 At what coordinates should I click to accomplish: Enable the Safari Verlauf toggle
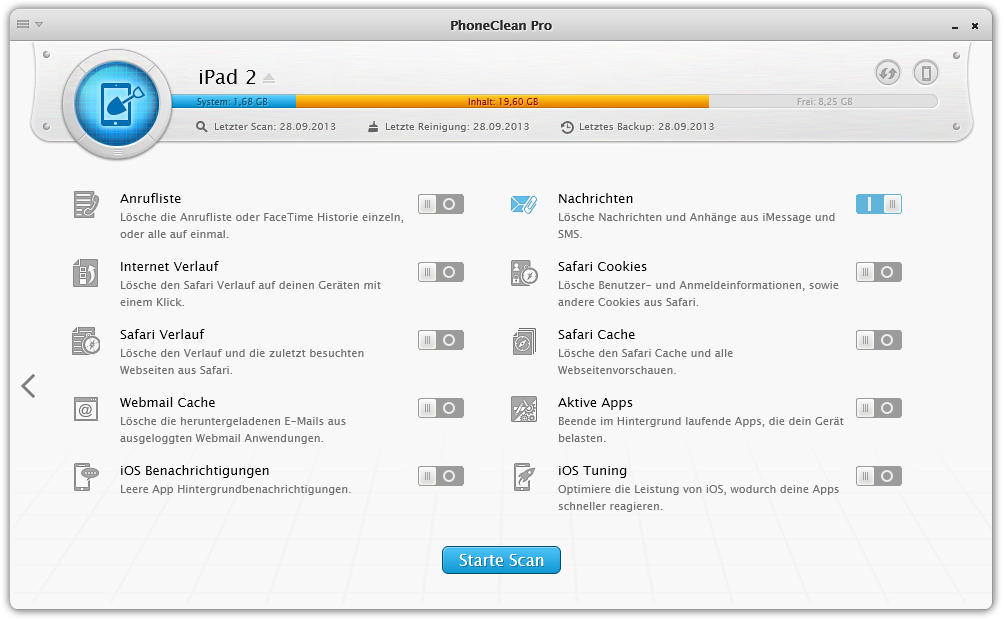pos(441,340)
